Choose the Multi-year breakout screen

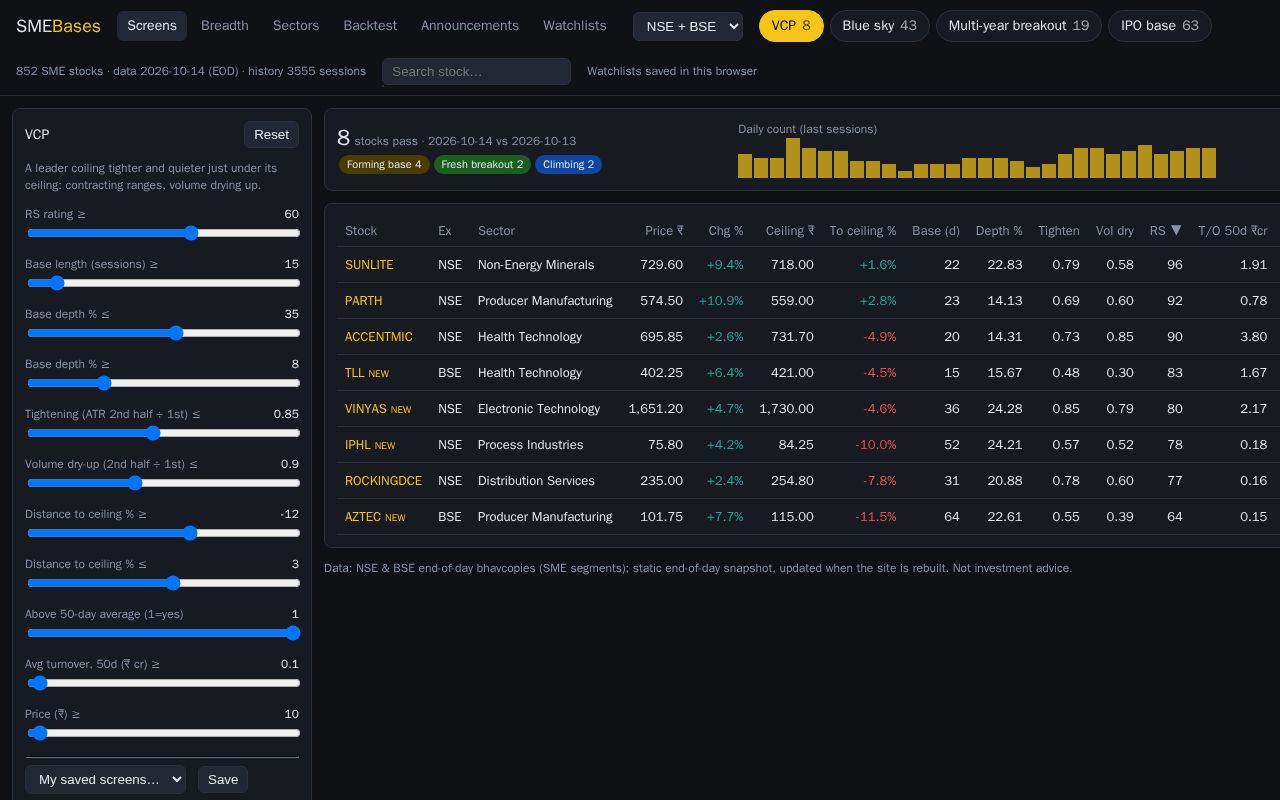(x=1019, y=26)
